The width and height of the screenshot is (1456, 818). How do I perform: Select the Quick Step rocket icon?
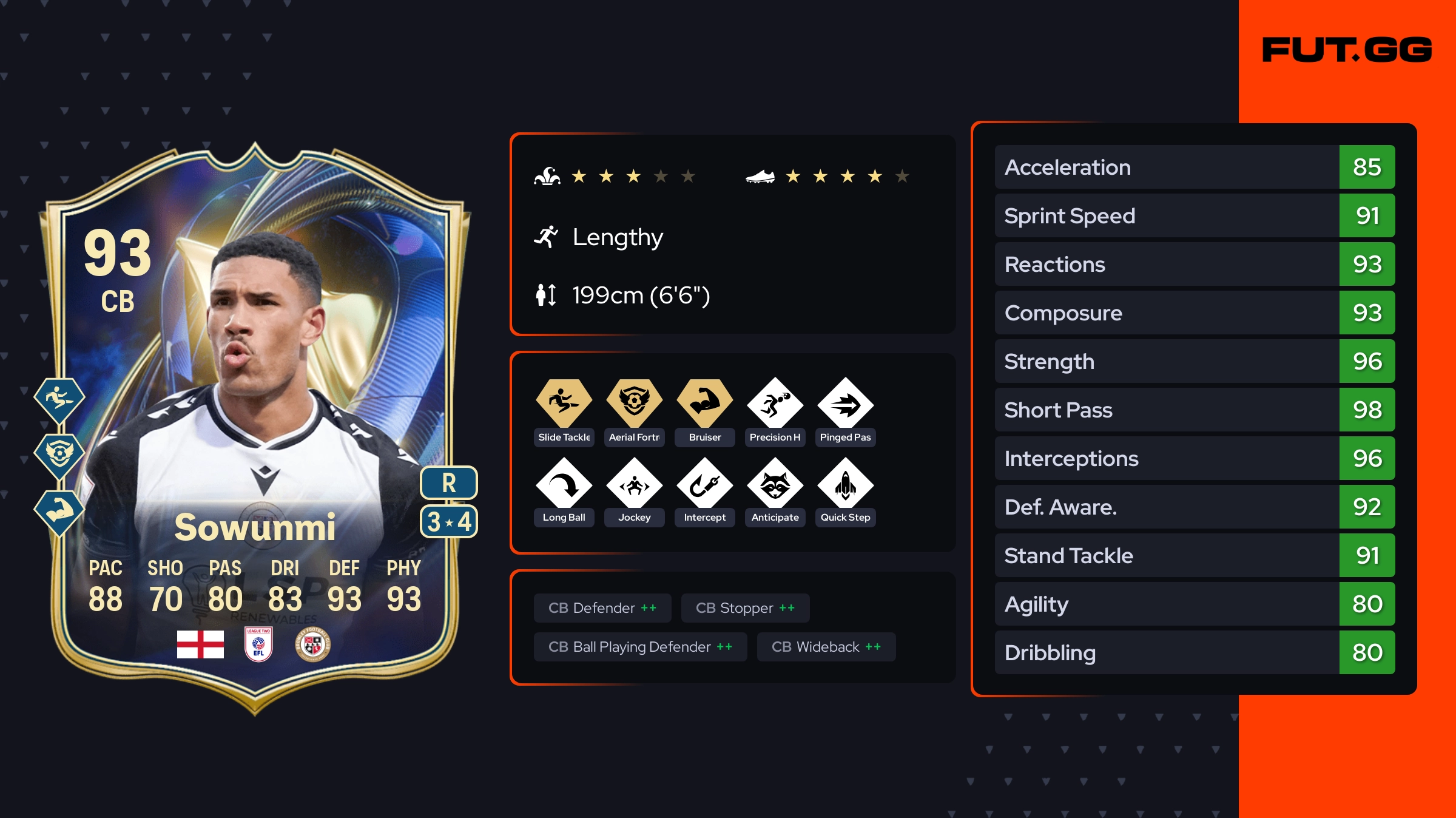click(x=845, y=483)
